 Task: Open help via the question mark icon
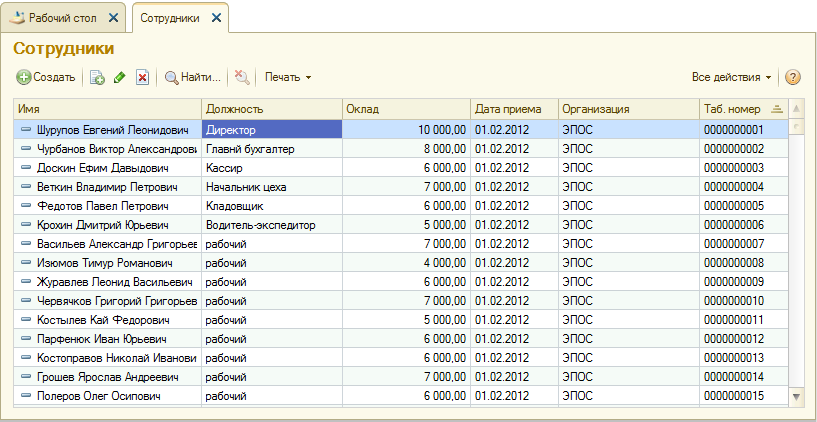click(792, 77)
